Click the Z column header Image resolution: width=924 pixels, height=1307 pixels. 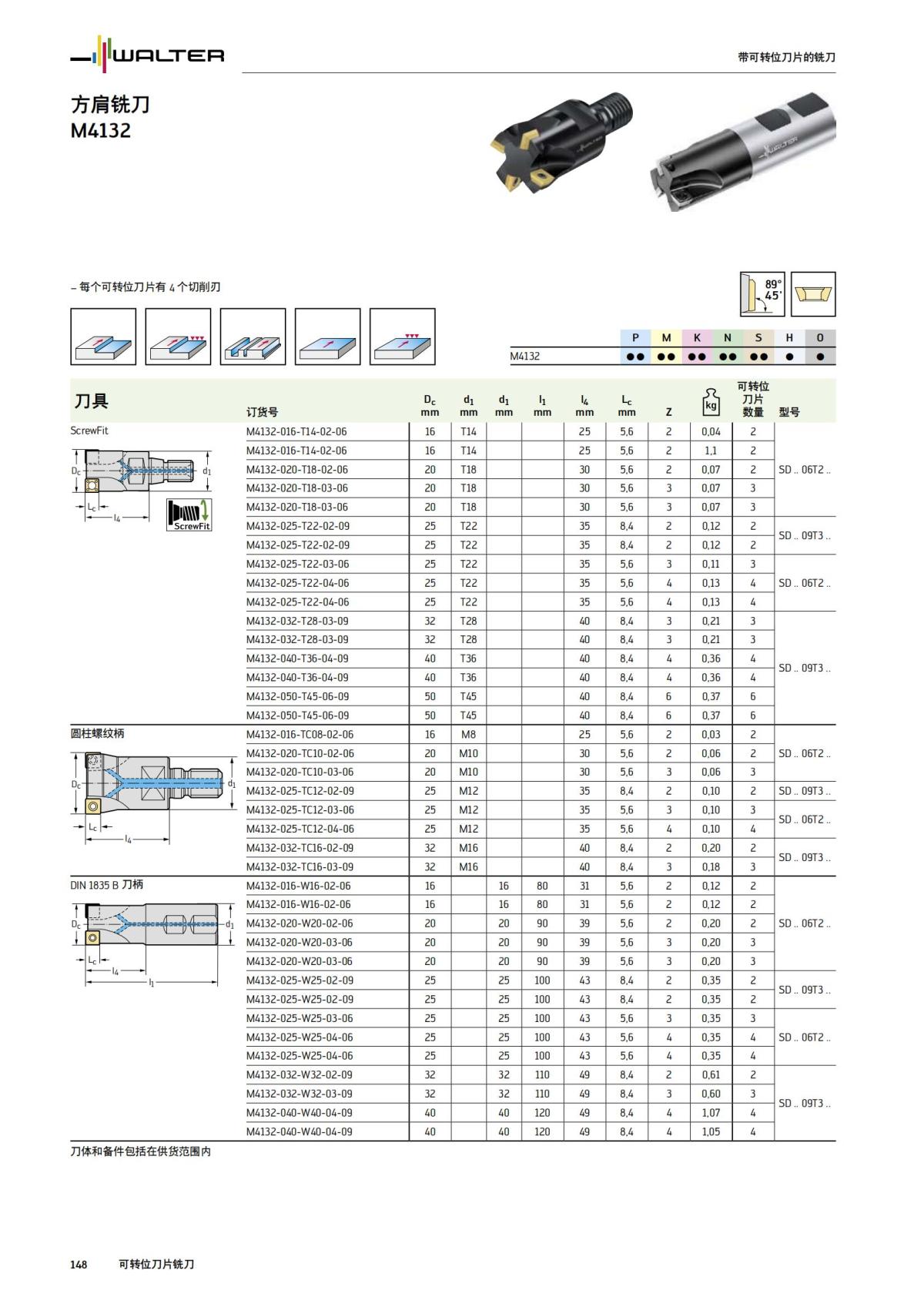(668, 412)
